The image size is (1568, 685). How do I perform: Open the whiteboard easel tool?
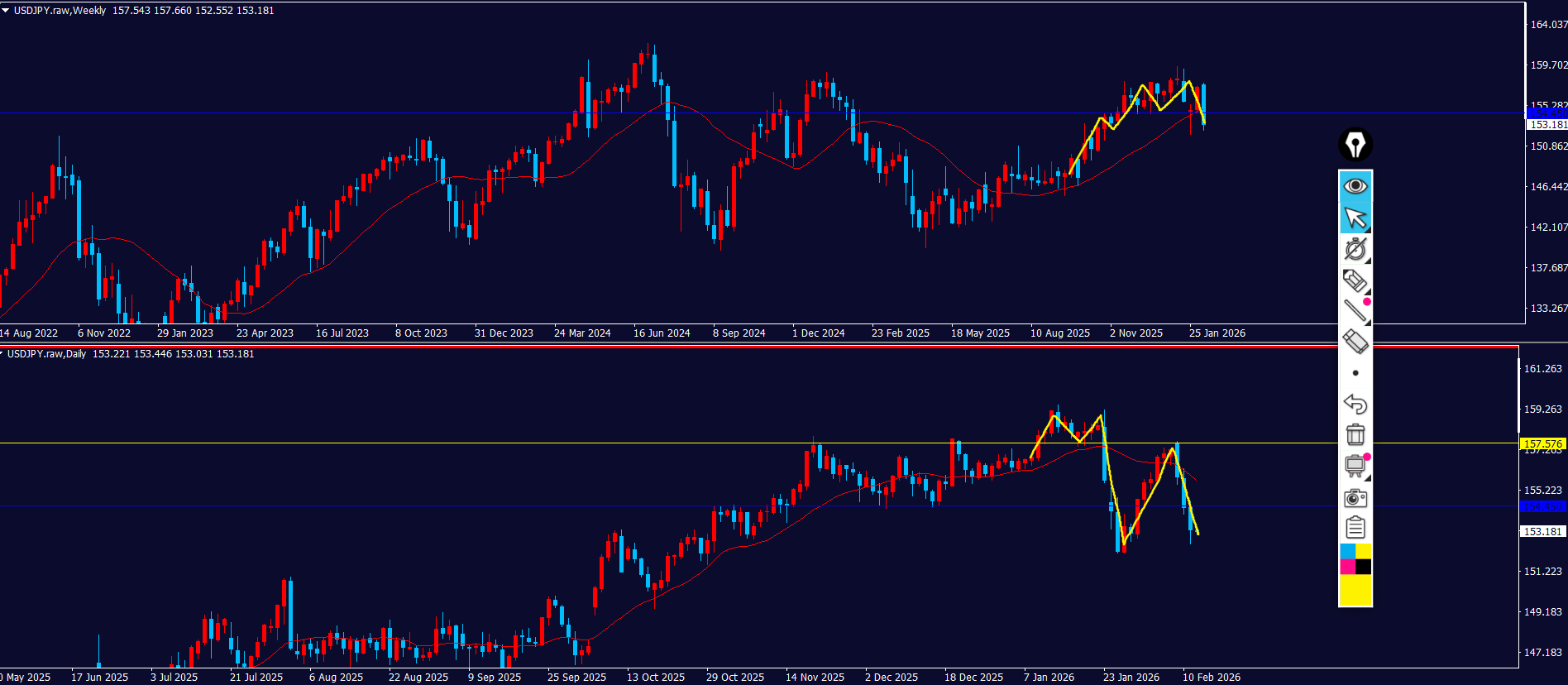tap(1355, 466)
